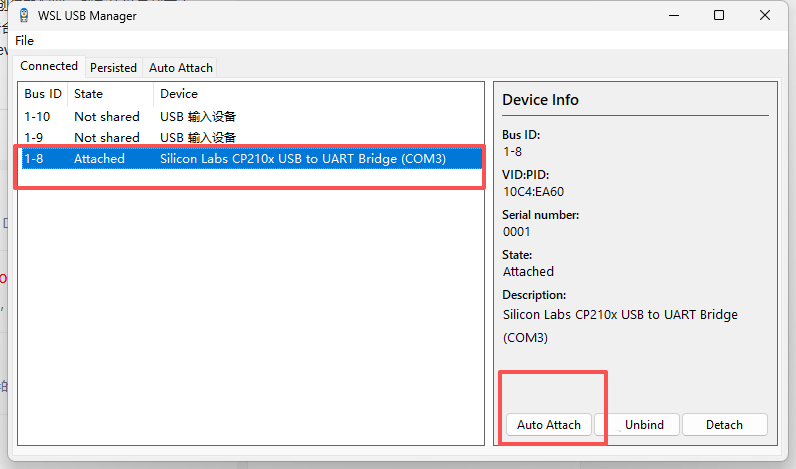The height and width of the screenshot is (469, 796).
Task: Click the Not shared state of 1-10
Action: coord(107,117)
